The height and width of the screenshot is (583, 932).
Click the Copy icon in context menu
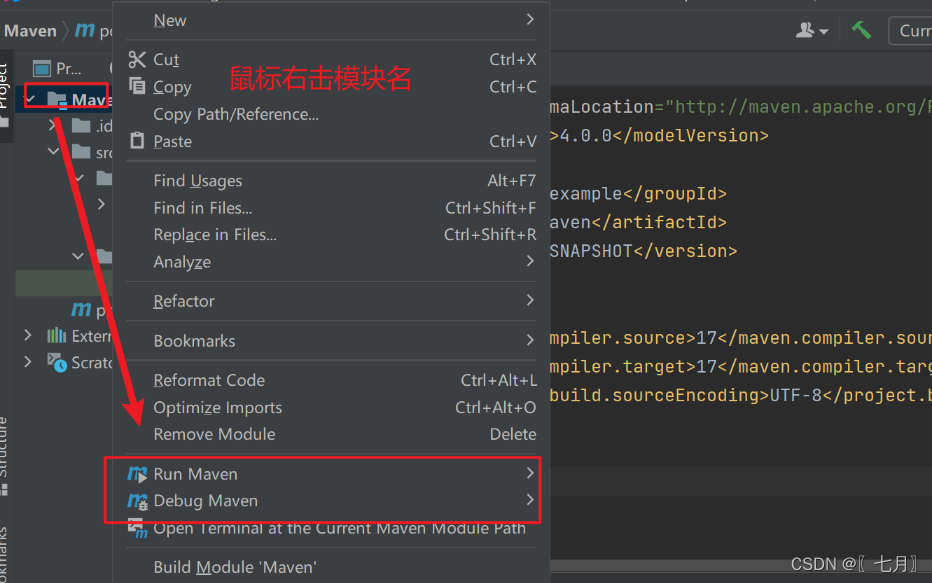[137, 86]
